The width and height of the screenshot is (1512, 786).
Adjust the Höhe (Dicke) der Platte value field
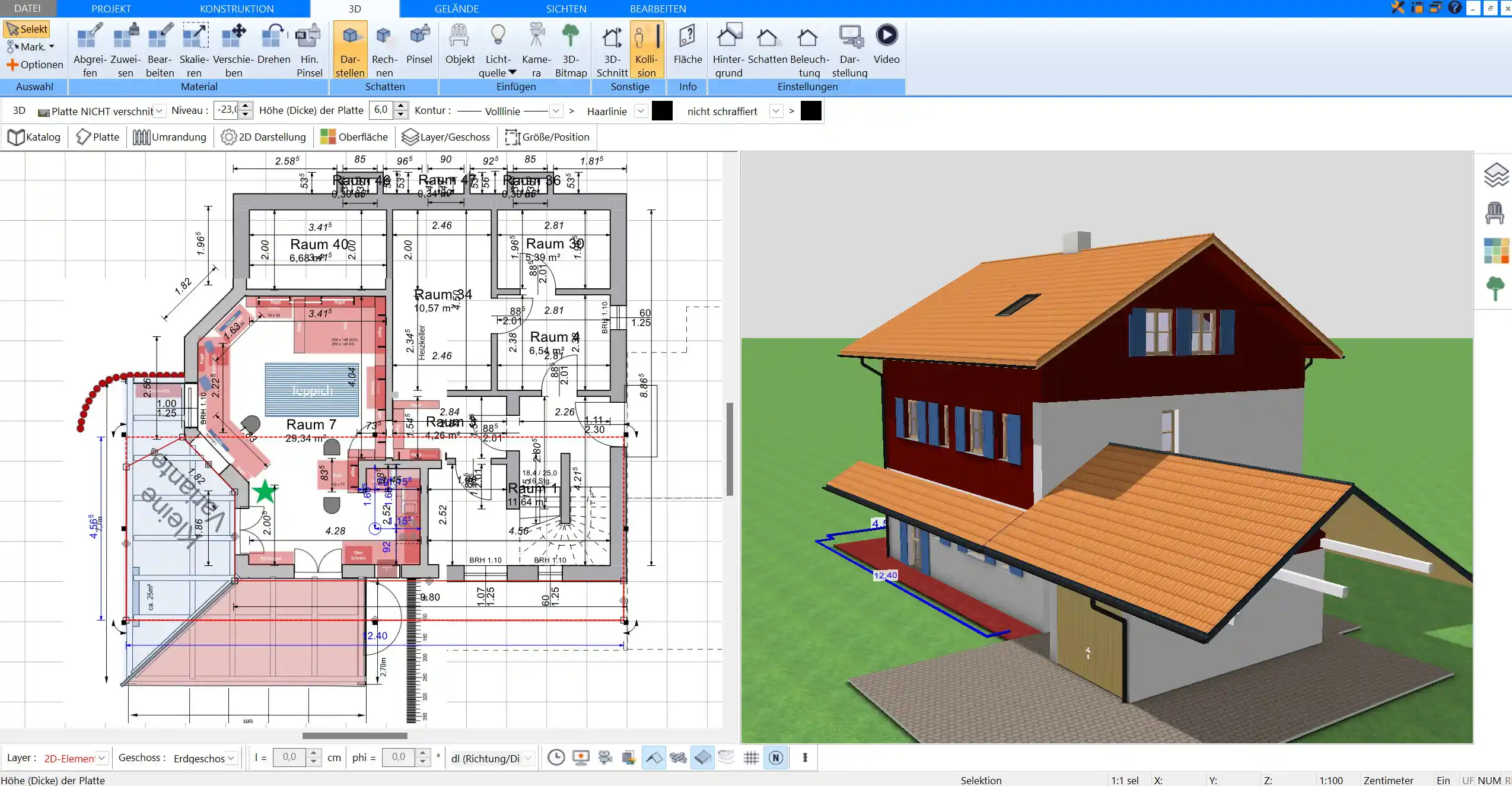(x=383, y=111)
